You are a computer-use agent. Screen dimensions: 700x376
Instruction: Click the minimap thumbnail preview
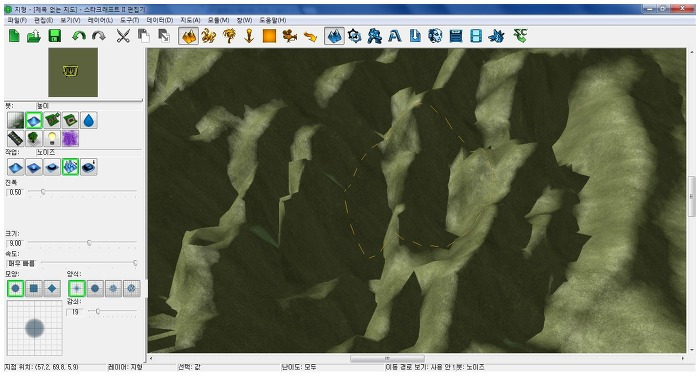(x=73, y=72)
